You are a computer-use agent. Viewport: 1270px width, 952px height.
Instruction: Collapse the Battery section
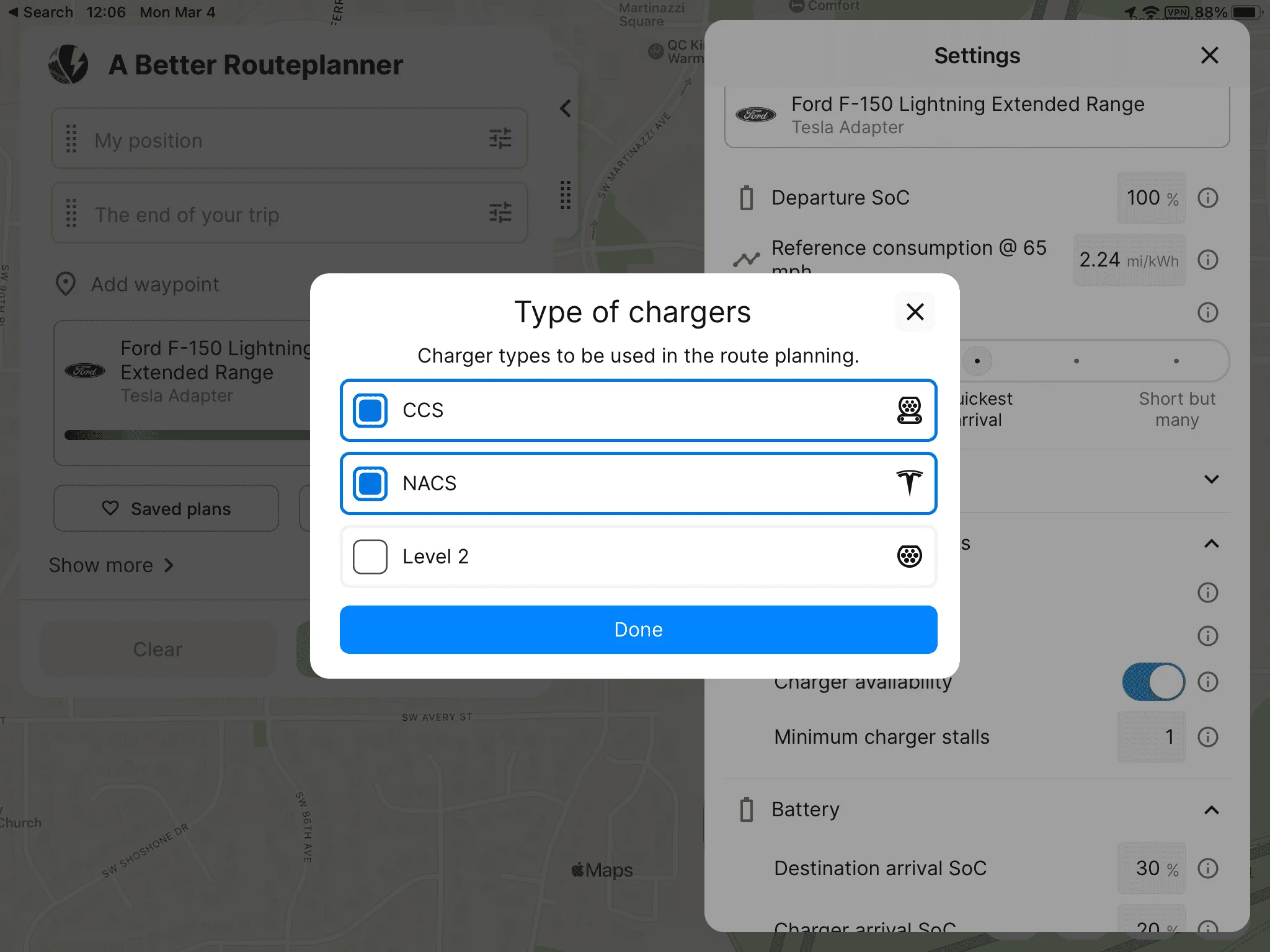point(1211,810)
